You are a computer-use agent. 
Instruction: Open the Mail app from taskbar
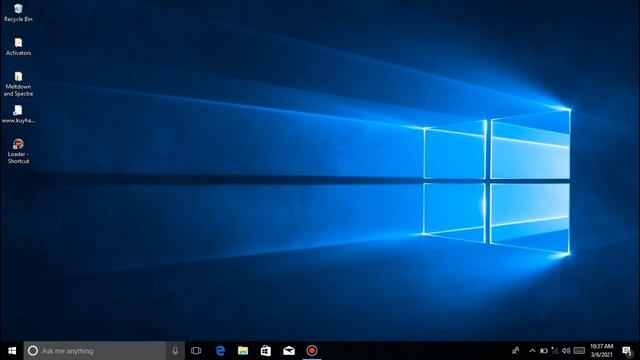point(289,351)
